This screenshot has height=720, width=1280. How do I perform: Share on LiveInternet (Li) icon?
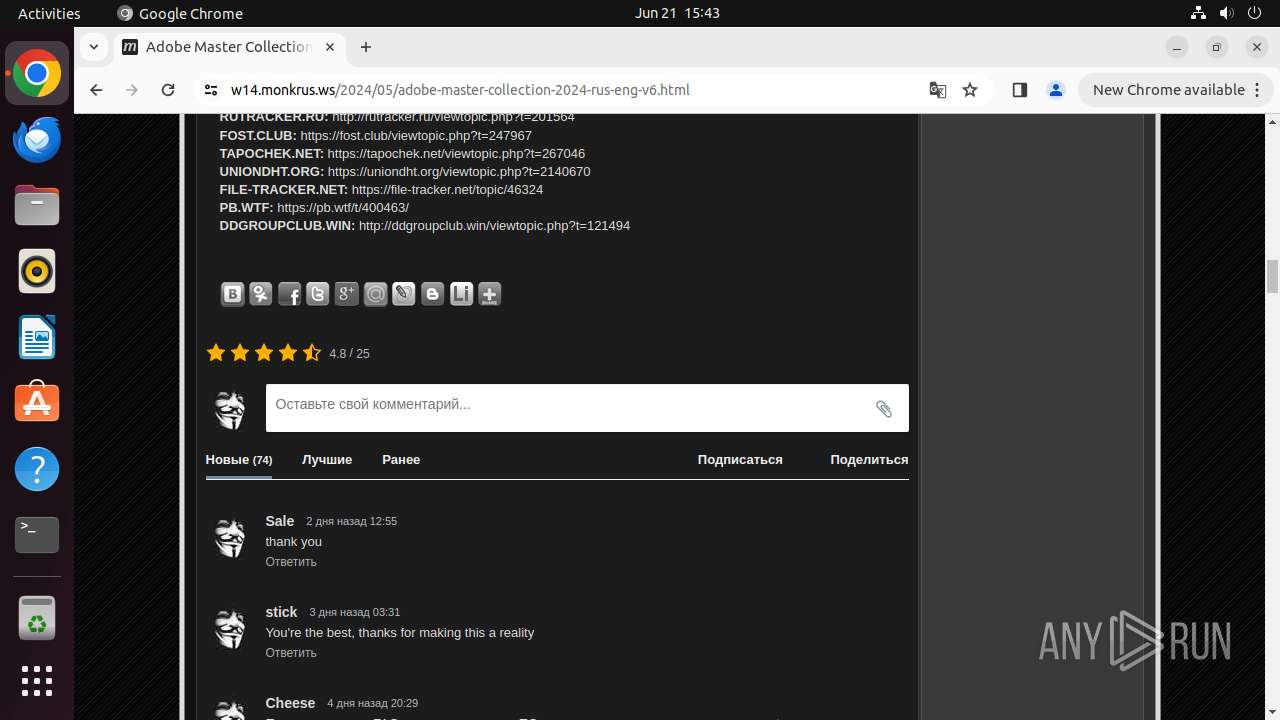click(x=461, y=294)
